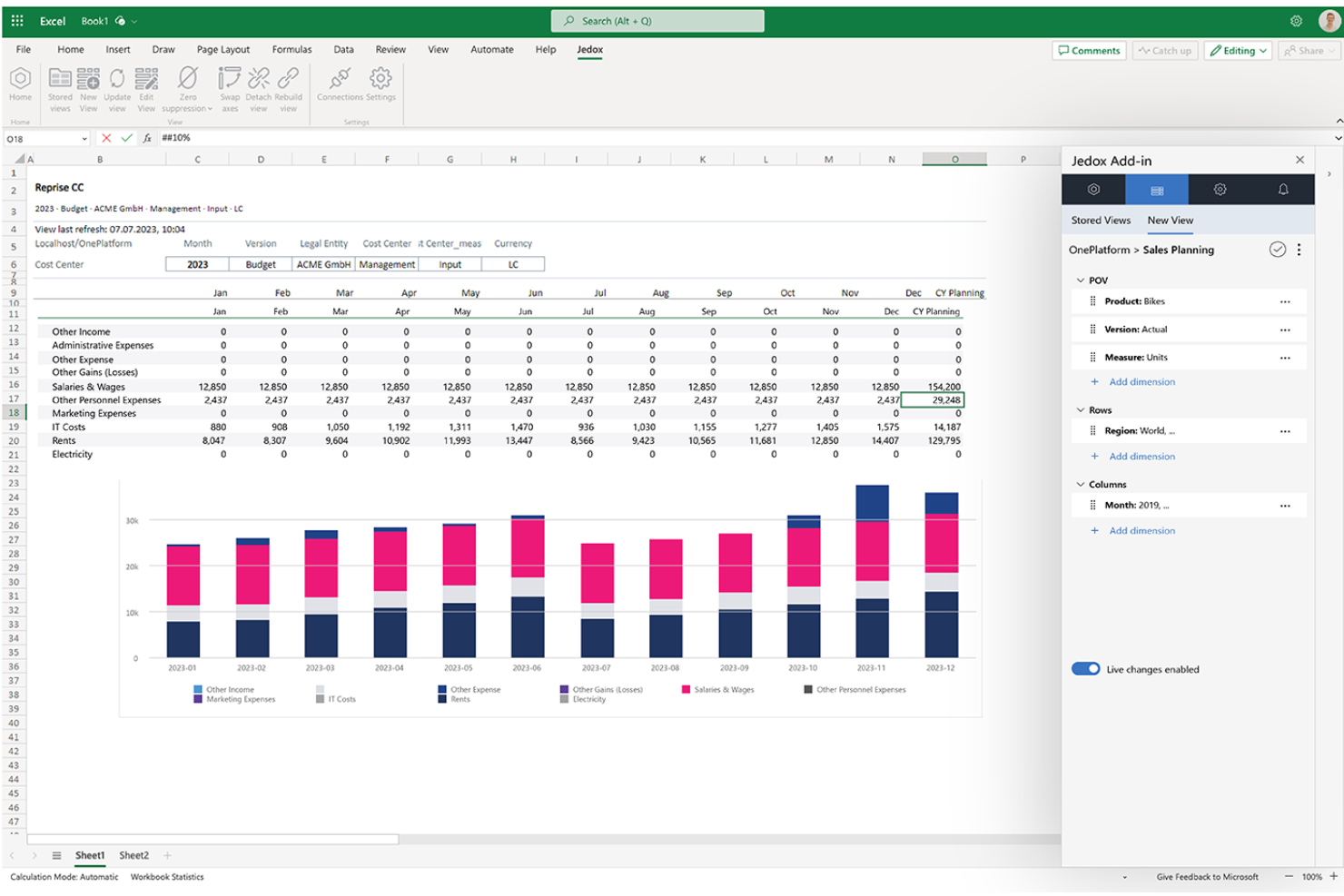Select the Jedox pane views tab icon
This screenshot has width=1344, height=896.
[x=1157, y=190]
